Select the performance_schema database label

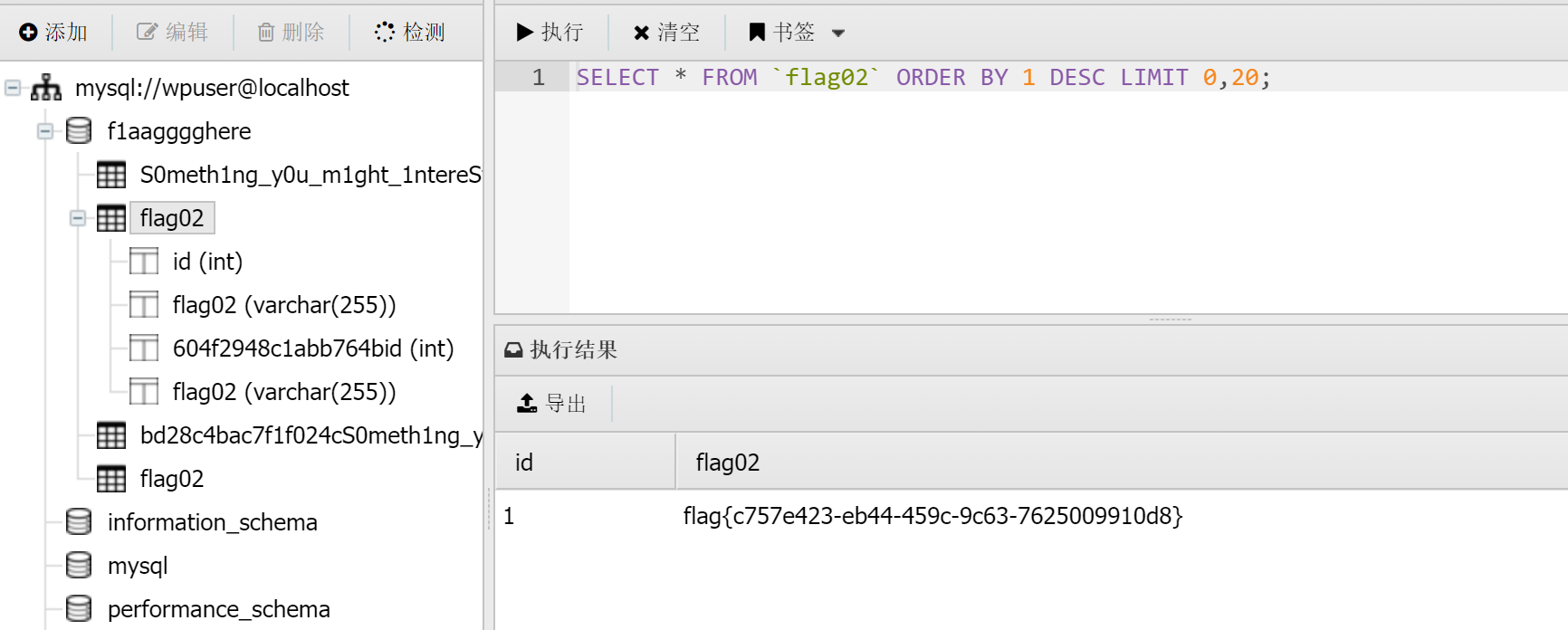pos(219,609)
